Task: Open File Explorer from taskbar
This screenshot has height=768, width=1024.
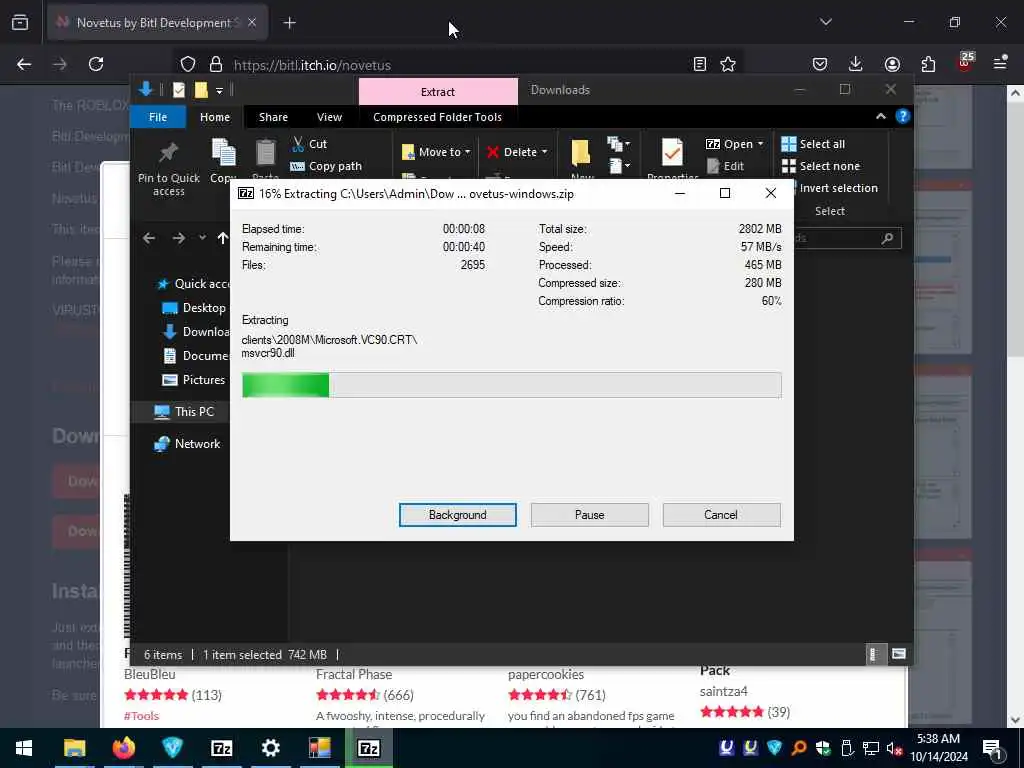Action: (x=74, y=748)
